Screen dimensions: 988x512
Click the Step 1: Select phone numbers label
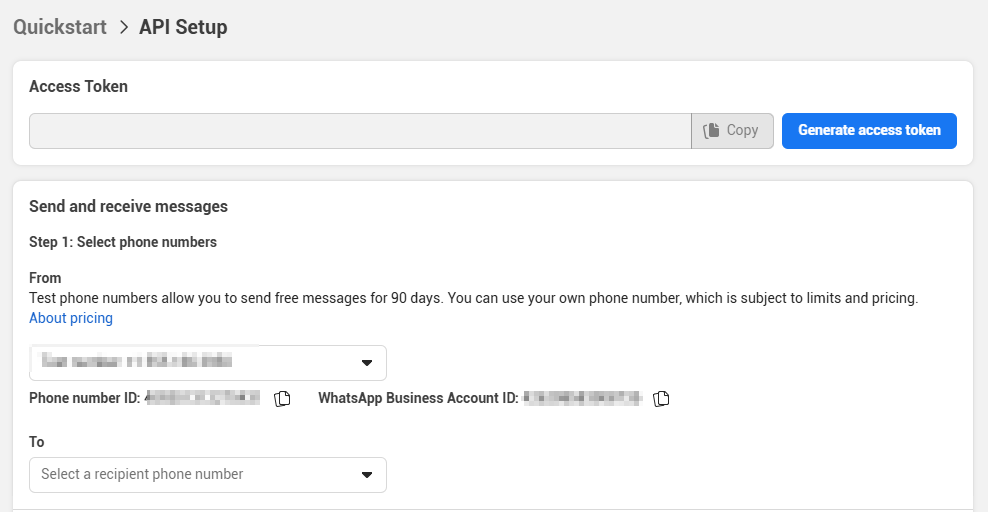pos(123,242)
